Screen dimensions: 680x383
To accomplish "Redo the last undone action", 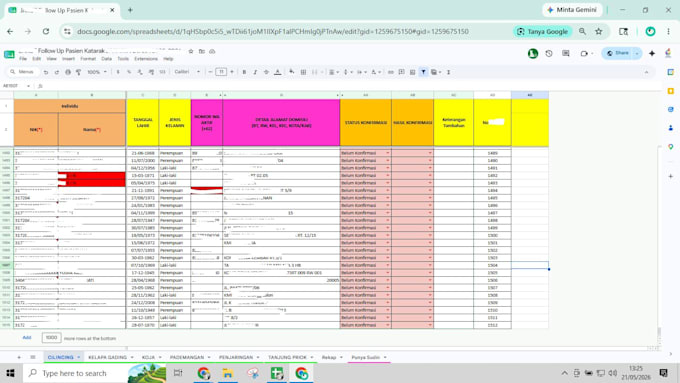I will (x=57, y=72).
